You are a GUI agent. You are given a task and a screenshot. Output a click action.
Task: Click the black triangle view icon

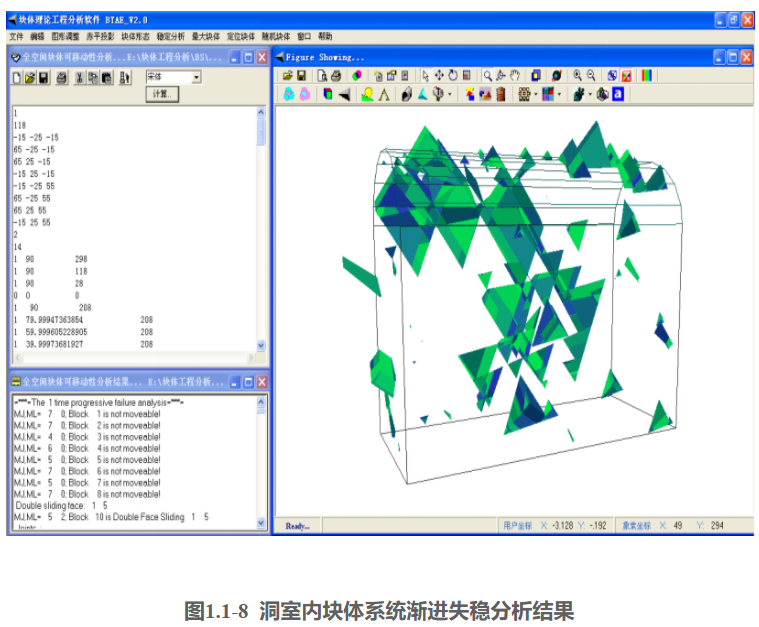point(344,94)
